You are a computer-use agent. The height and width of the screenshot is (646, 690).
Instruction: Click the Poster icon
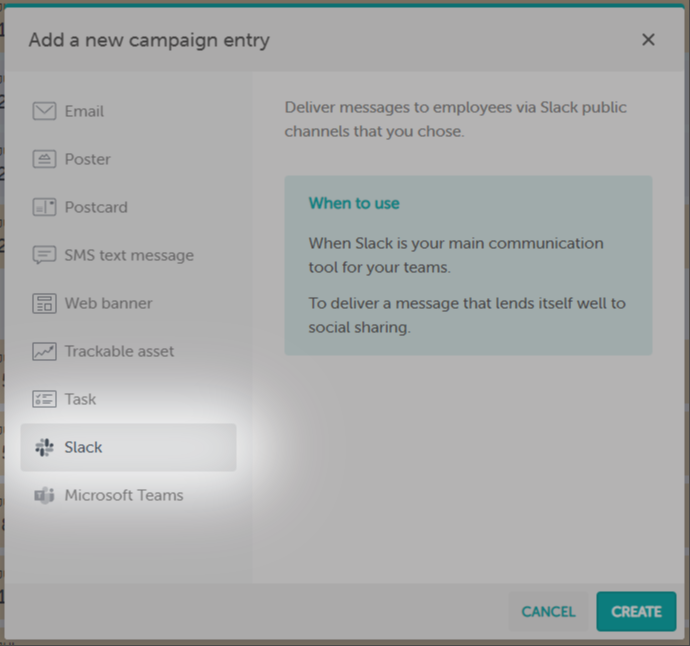tap(44, 159)
